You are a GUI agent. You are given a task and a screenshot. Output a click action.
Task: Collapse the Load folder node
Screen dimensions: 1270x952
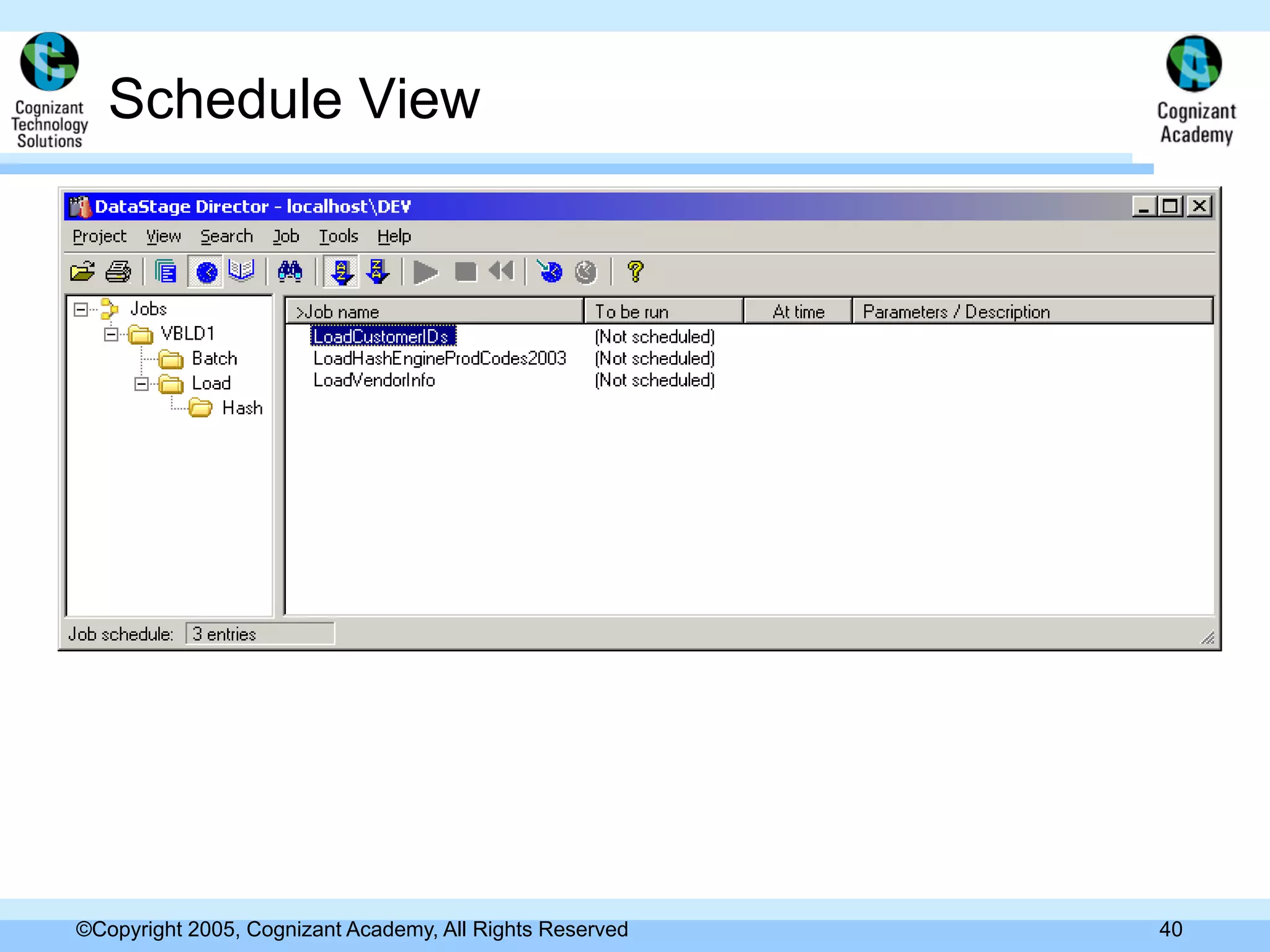(x=141, y=384)
